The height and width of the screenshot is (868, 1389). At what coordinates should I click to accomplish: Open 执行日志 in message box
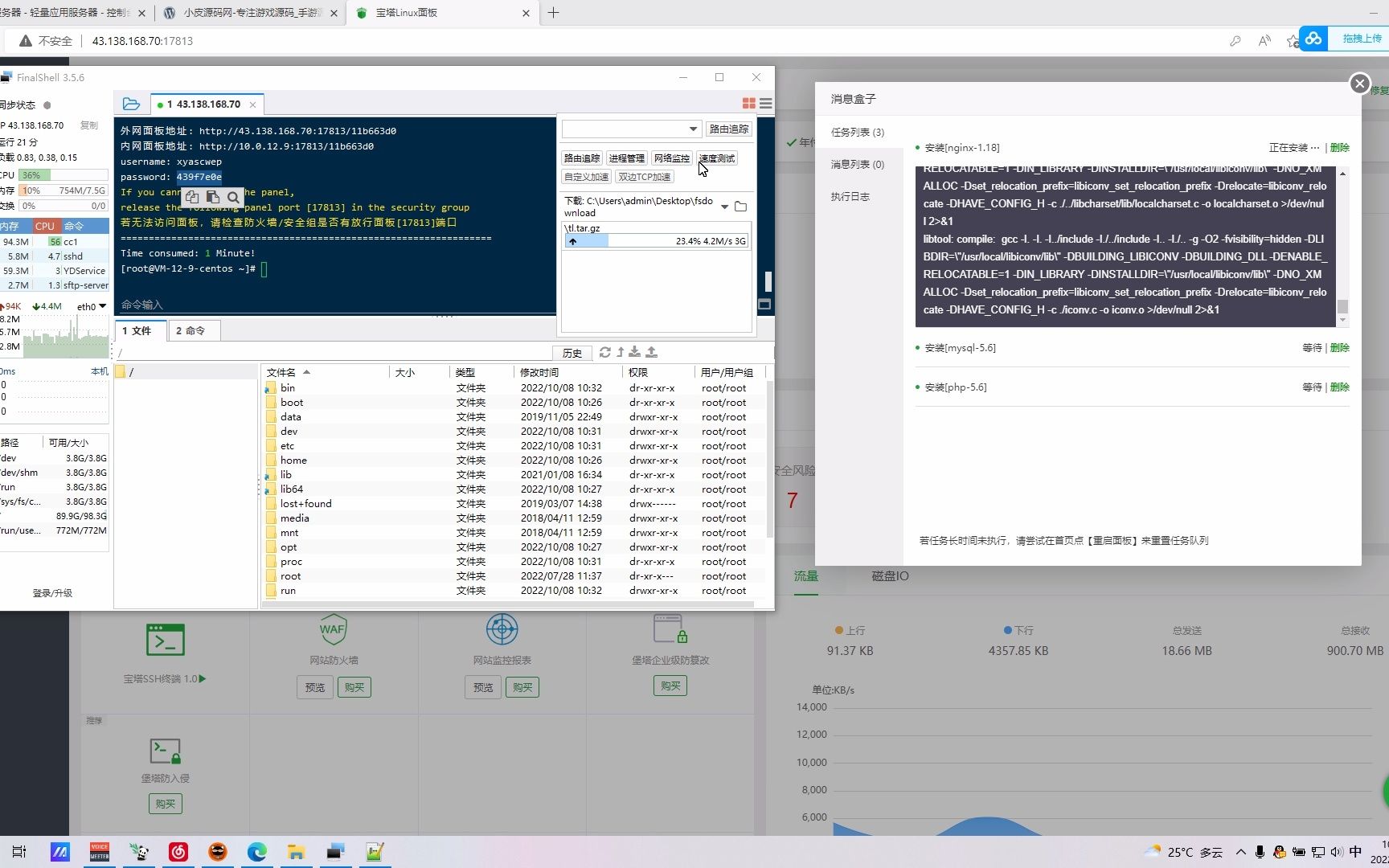[850, 196]
